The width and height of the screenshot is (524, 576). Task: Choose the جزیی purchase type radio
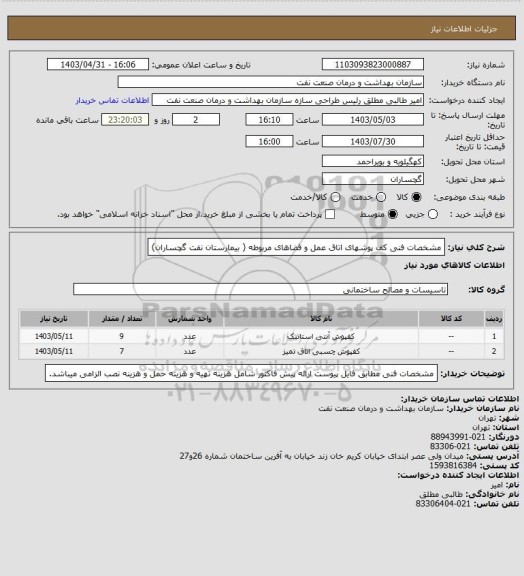pyautogui.click(x=433, y=214)
